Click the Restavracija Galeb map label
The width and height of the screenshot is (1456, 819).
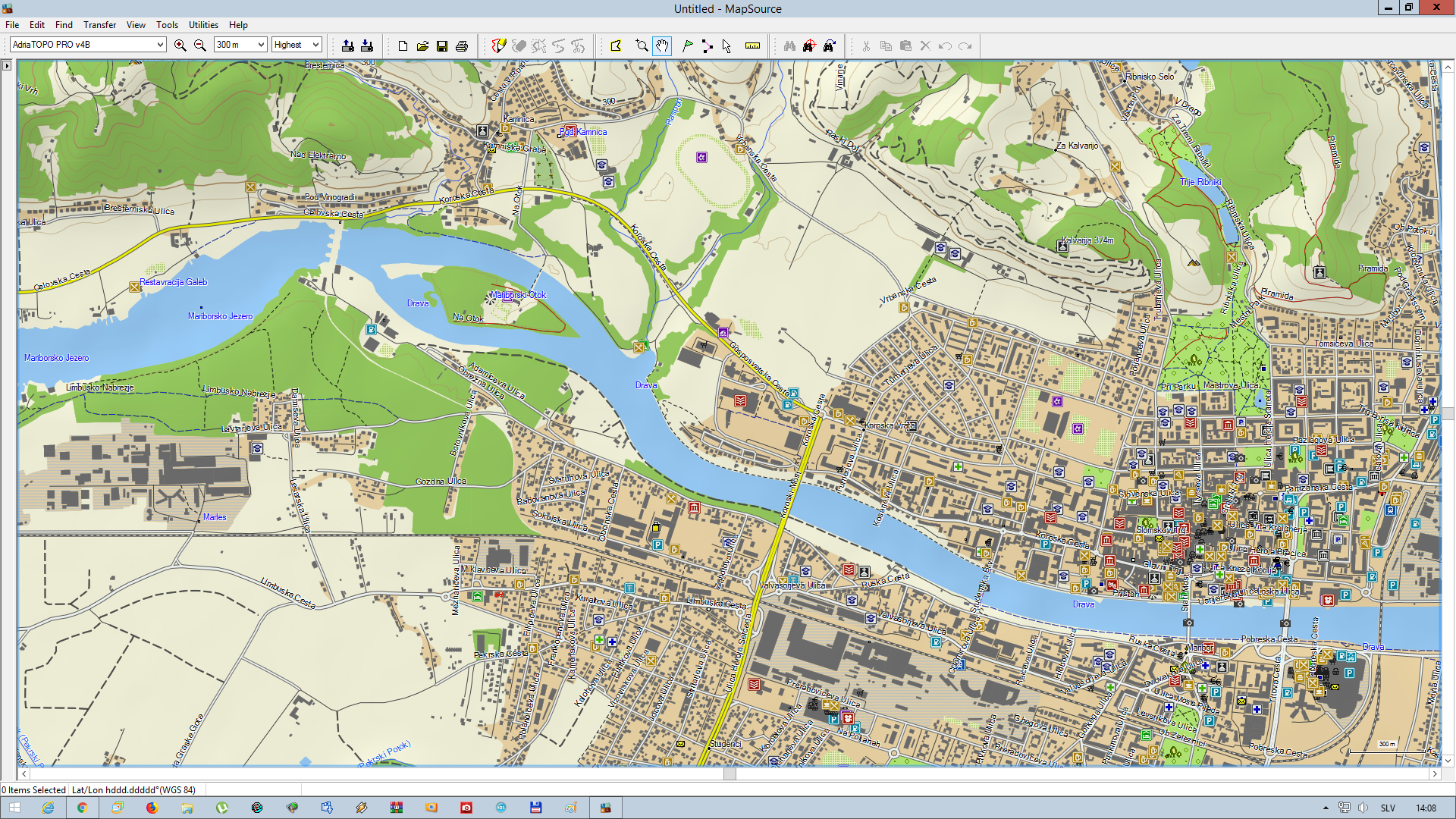174,282
